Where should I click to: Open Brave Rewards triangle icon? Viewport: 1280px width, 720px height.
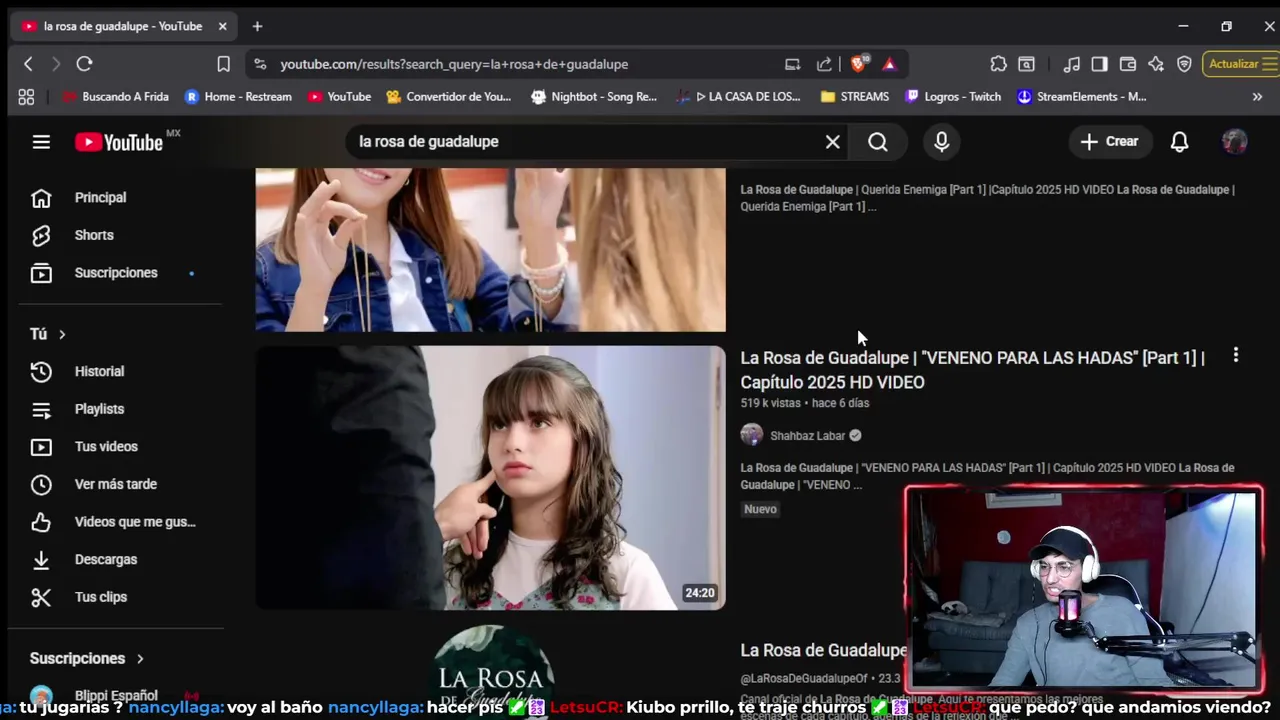click(889, 64)
